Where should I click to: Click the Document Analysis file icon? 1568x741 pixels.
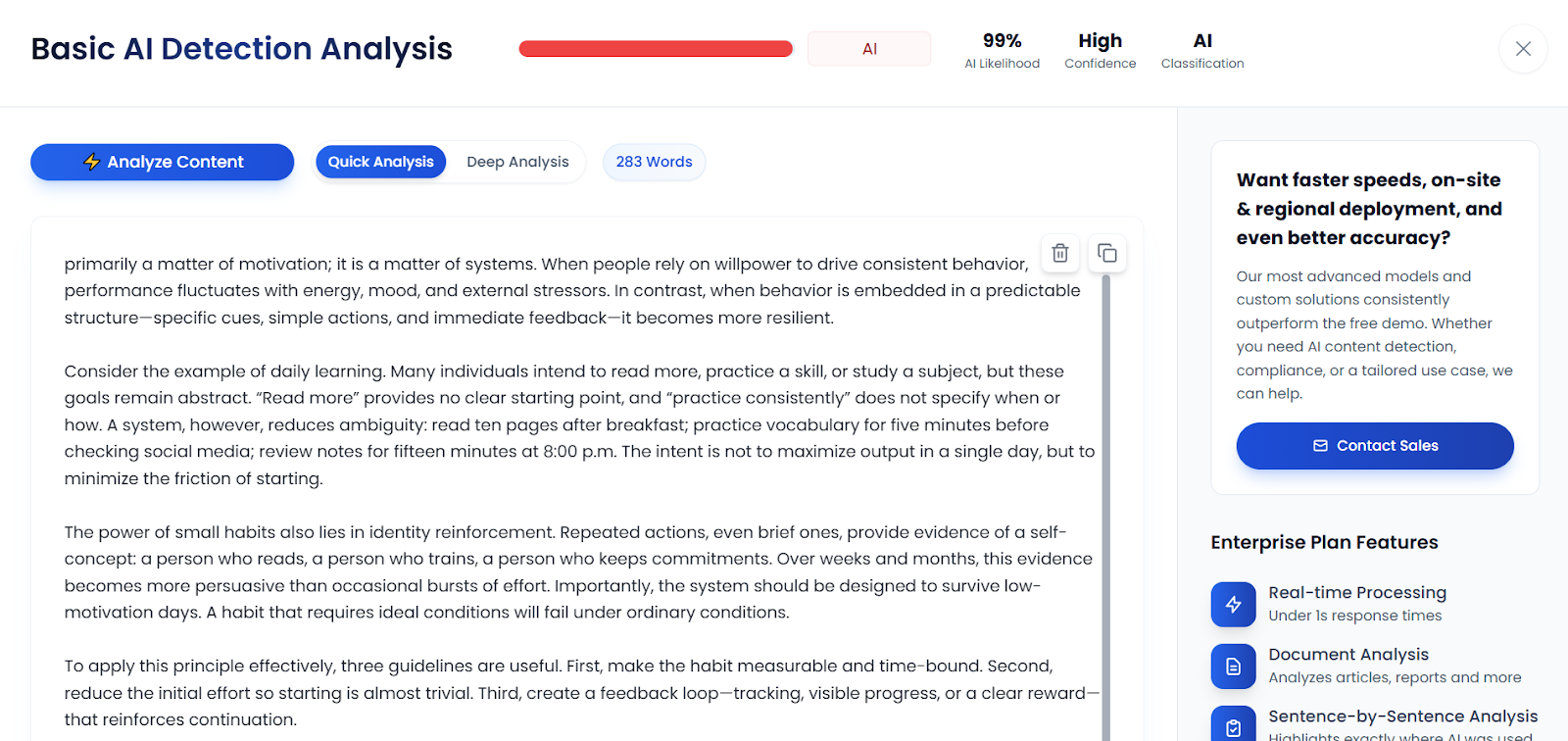[x=1233, y=667]
